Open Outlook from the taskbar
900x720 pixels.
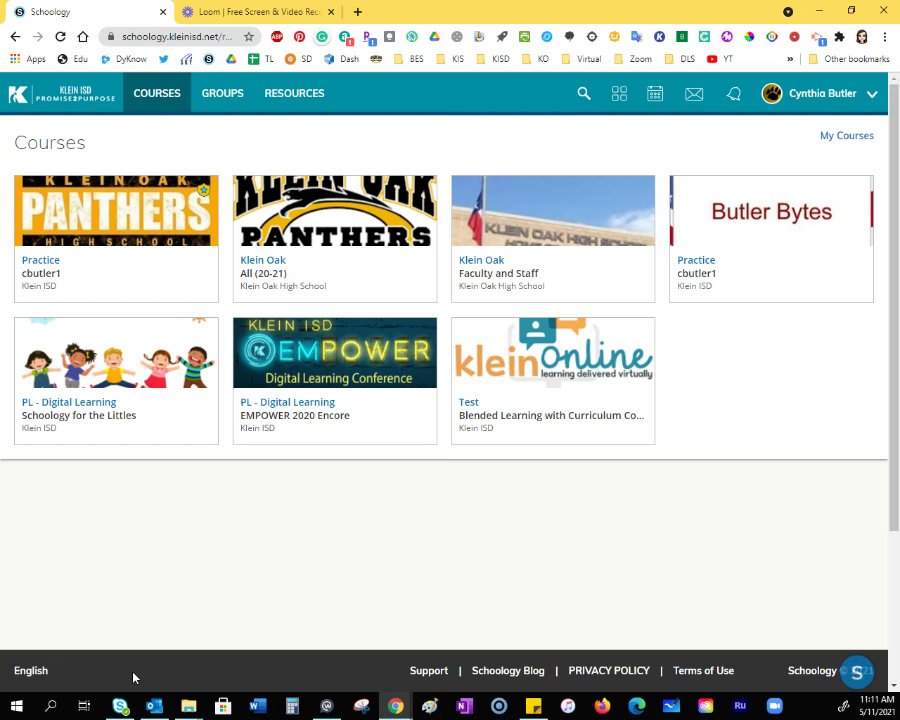point(154,706)
